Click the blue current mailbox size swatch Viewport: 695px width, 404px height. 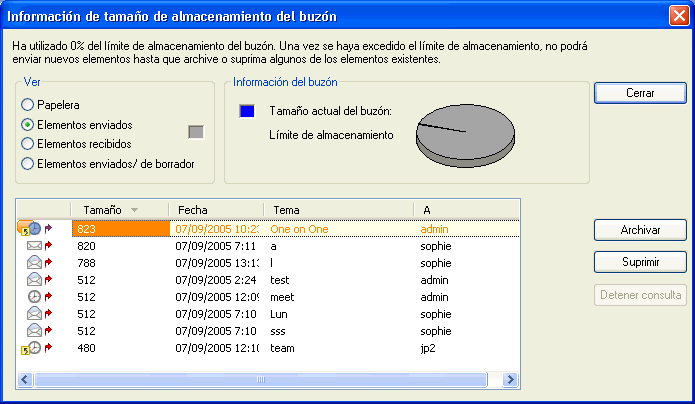click(247, 111)
